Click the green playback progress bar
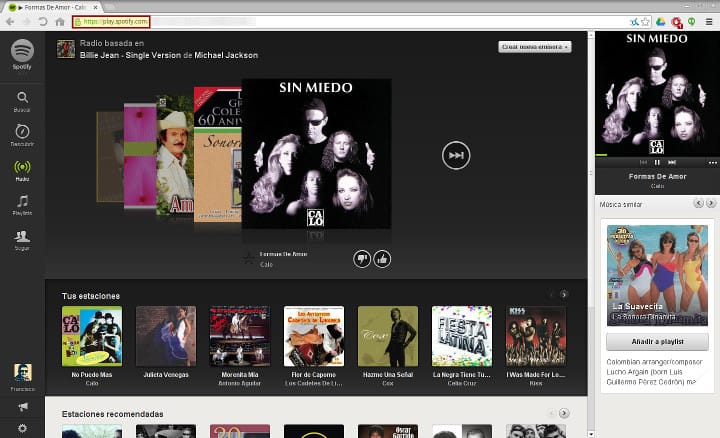This screenshot has height=438, width=720. pos(601,155)
